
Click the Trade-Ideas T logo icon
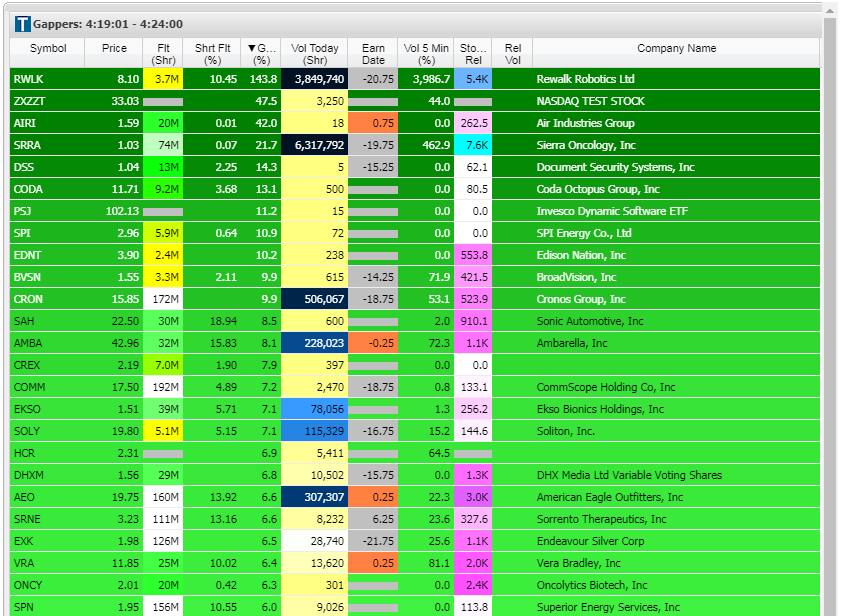(23, 24)
